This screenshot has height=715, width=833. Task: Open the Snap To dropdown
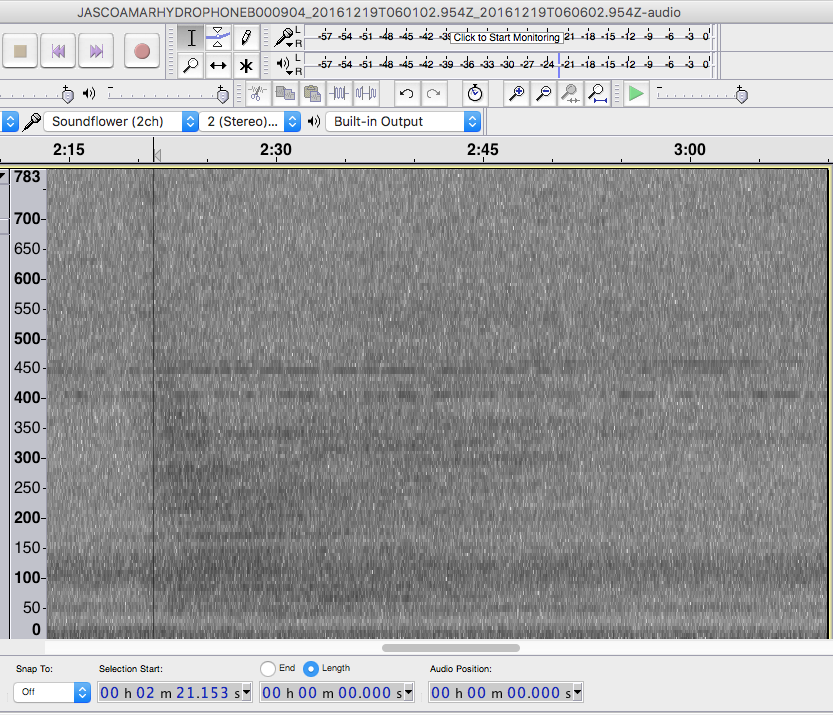pos(51,692)
